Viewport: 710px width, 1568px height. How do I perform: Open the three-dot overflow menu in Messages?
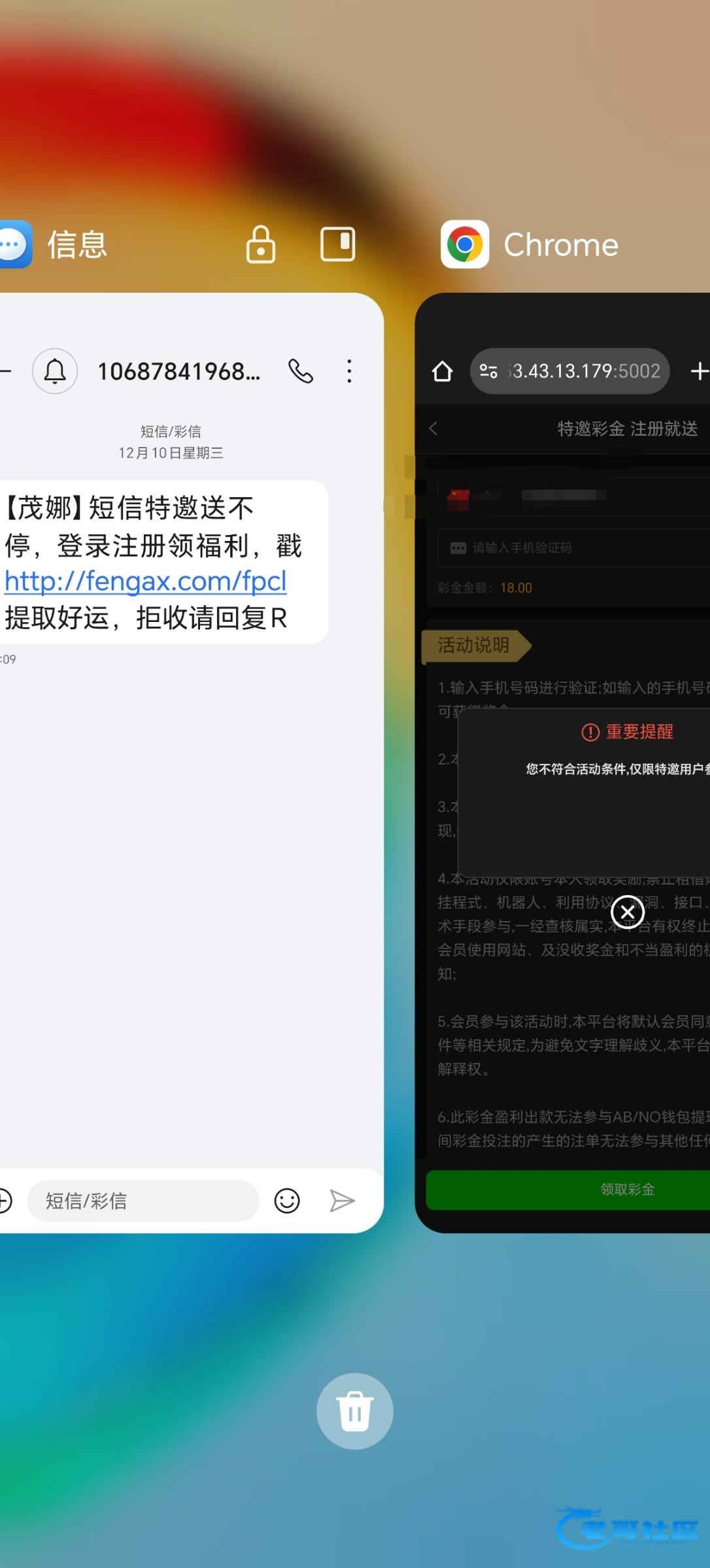349,371
